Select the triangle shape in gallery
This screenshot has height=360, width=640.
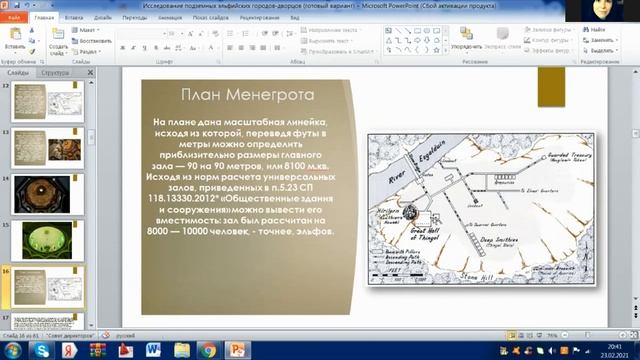[x=389, y=40]
